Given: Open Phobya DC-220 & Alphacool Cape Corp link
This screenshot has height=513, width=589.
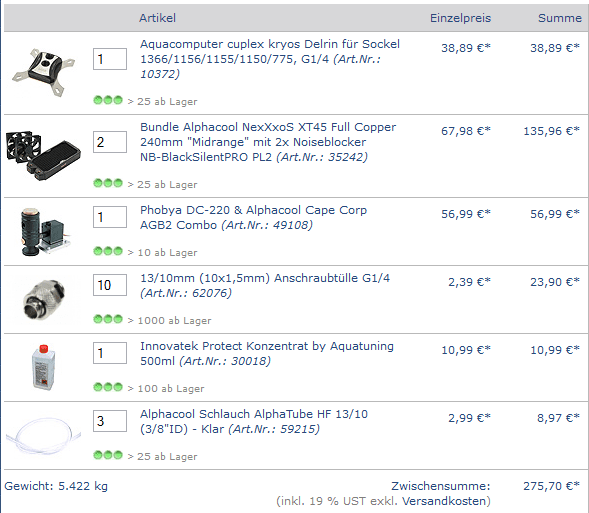Looking at the screenshot, I should point(253,217).
